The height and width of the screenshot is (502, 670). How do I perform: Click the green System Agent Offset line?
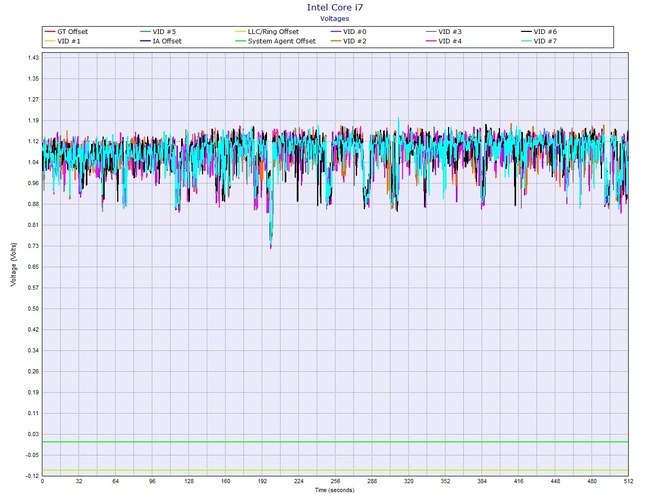pyautogui.click(x=335, y=442)
